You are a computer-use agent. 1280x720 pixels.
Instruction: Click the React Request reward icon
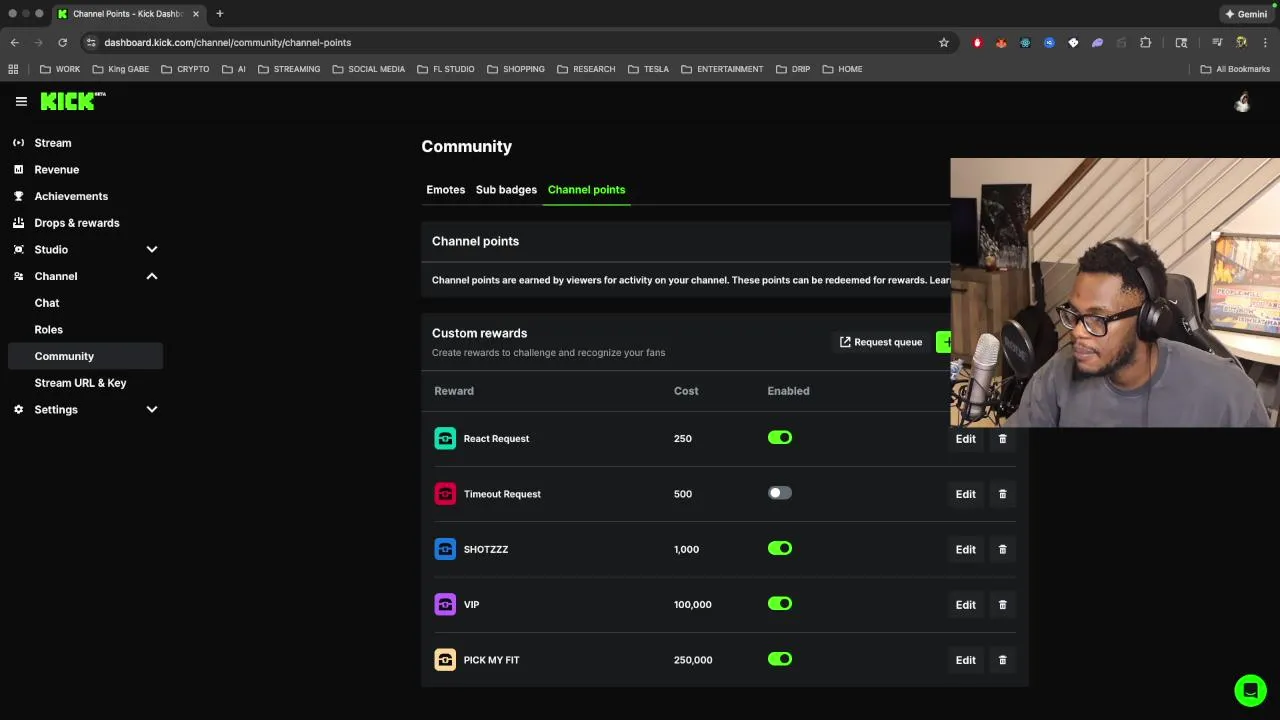(x=445, y=438)
